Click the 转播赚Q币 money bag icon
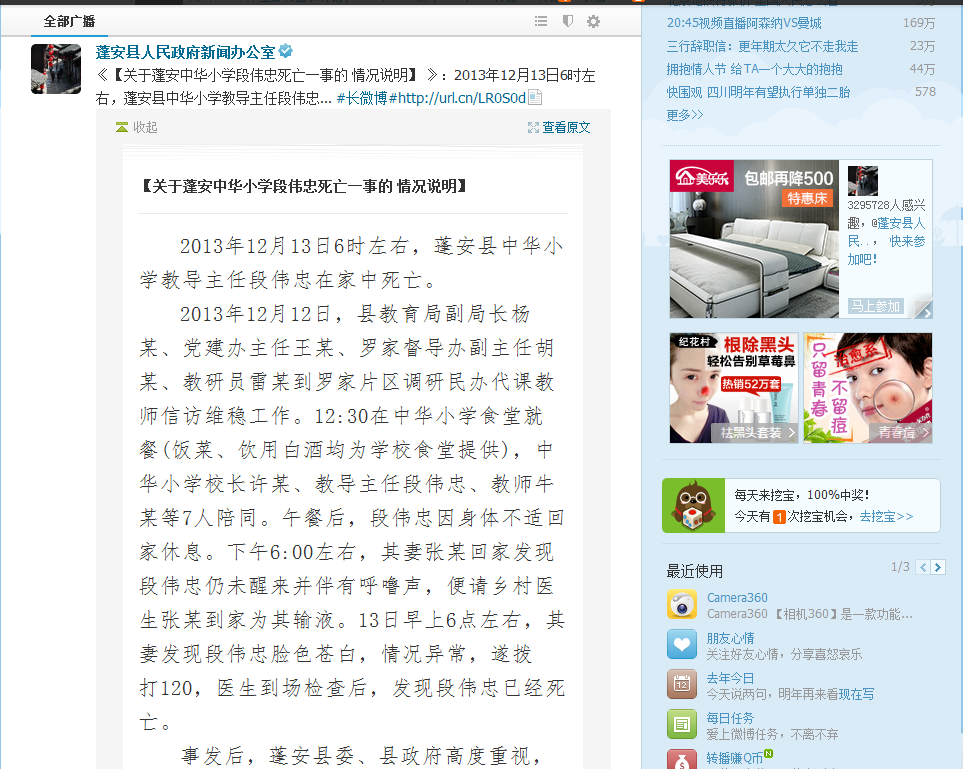Viewport: 963px width, 769px height. point(682,760)
